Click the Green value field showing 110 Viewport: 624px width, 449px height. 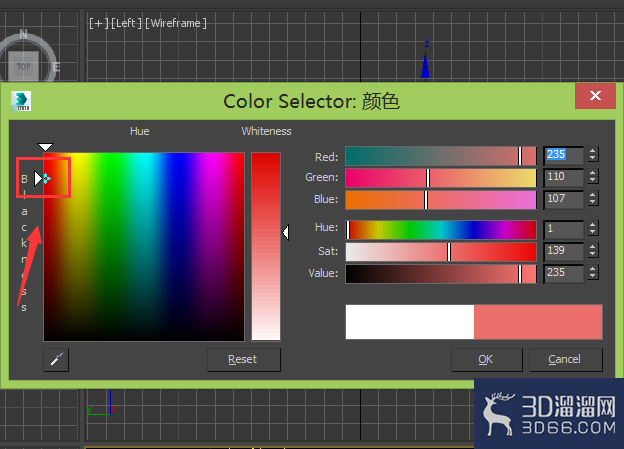tap(564, 177)
